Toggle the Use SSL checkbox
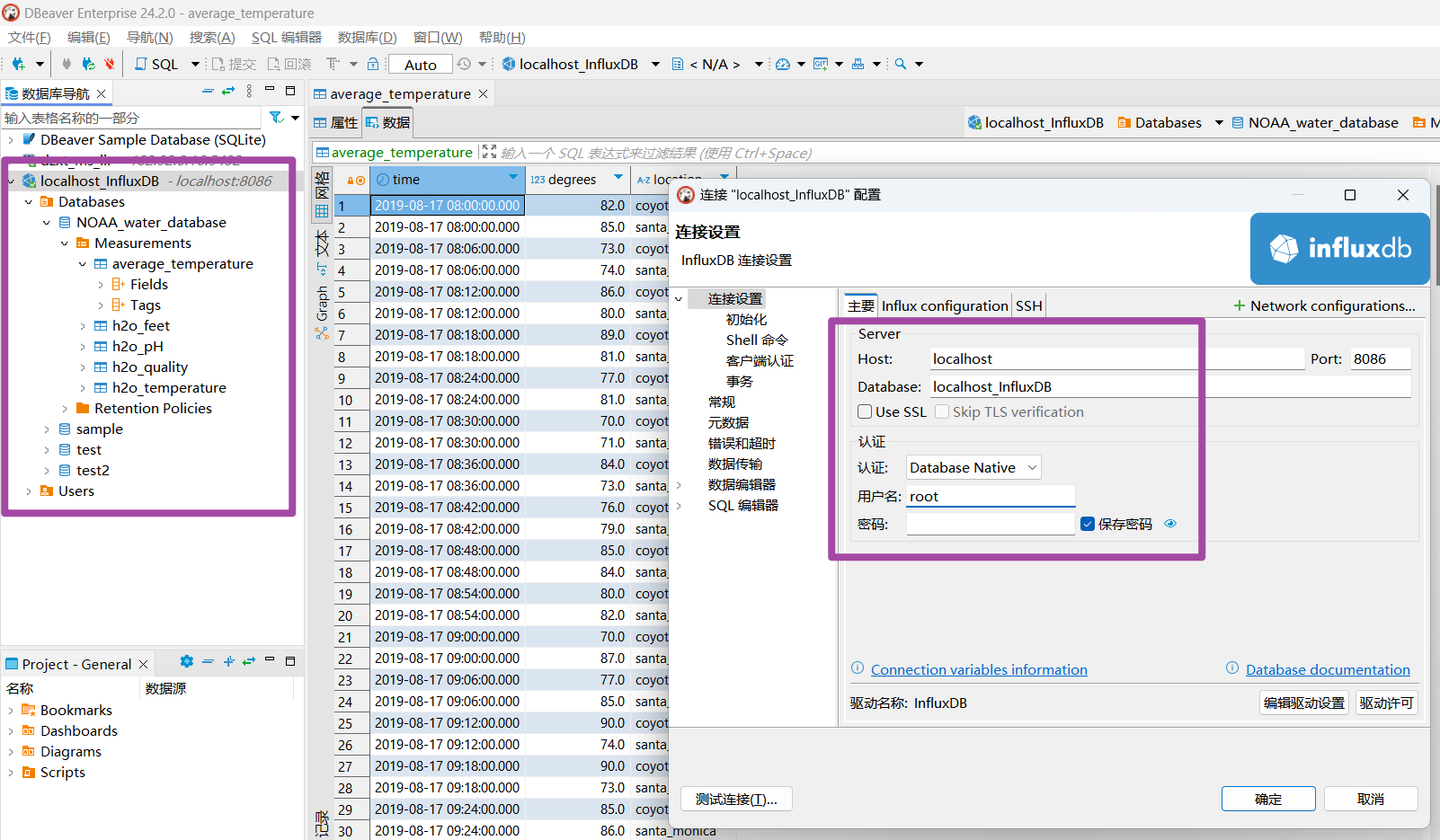The height and width of the screenshot is (840, 1440). (x=865, y=411)
